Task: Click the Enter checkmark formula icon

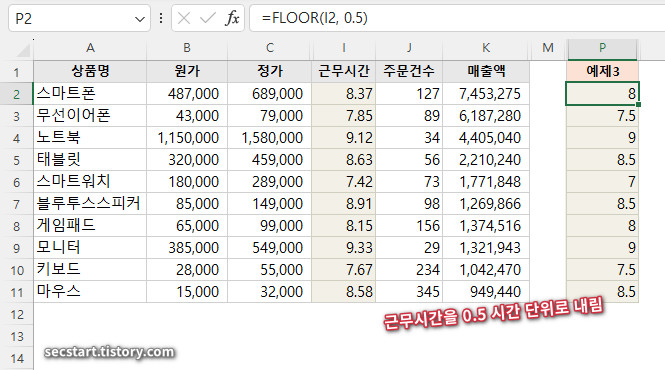Action: 207,18
